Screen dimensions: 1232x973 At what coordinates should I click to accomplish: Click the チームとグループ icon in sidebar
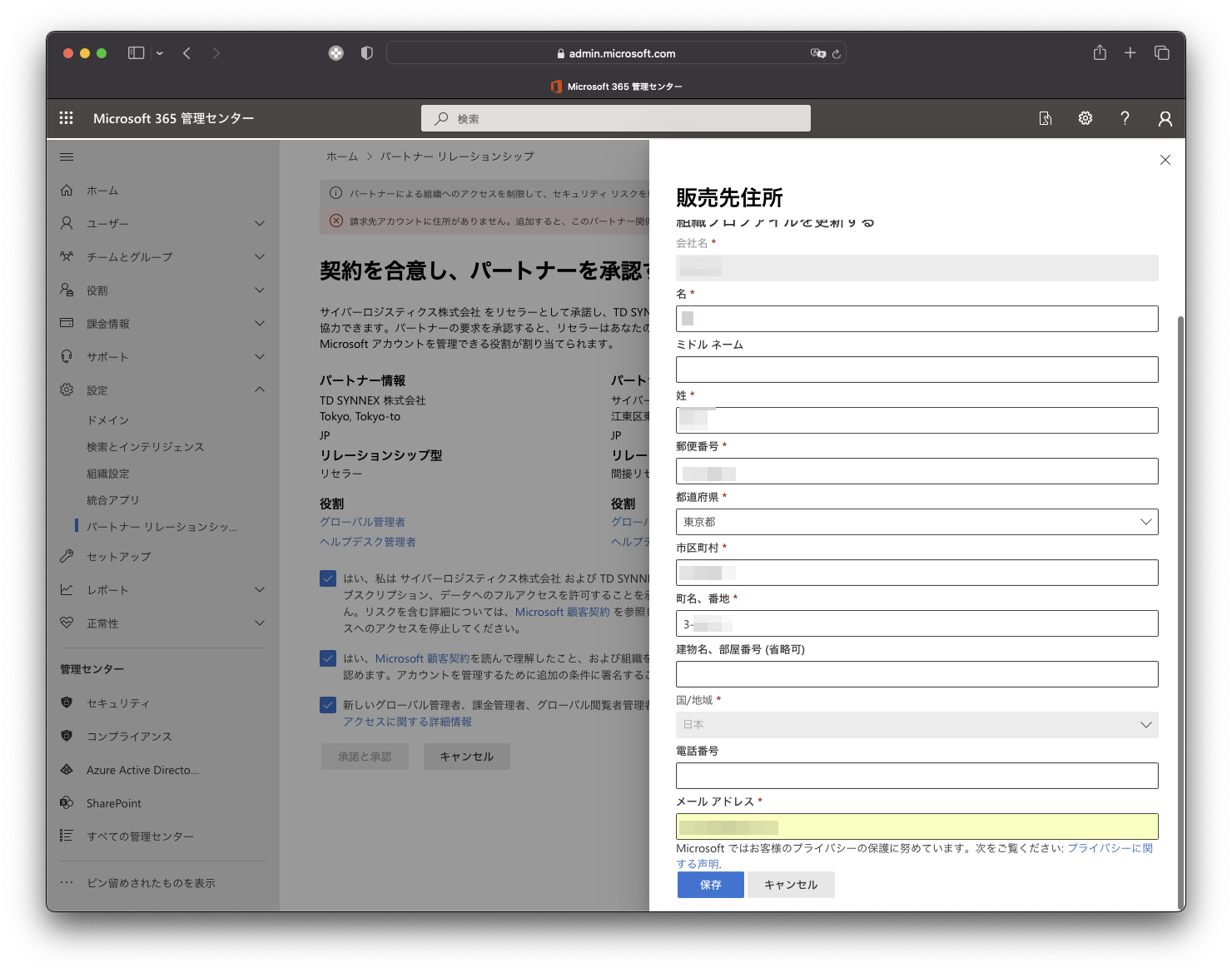coord(67,256)
